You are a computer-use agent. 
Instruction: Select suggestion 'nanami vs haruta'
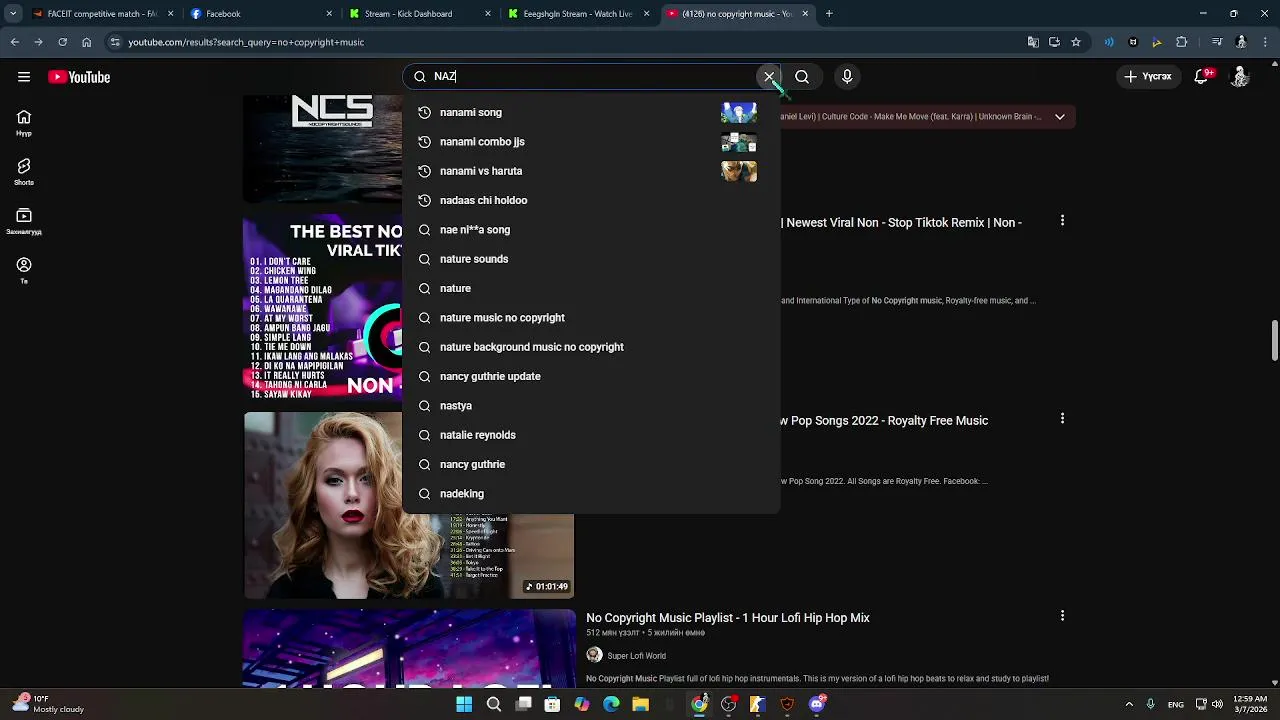[x=590, y=171]
